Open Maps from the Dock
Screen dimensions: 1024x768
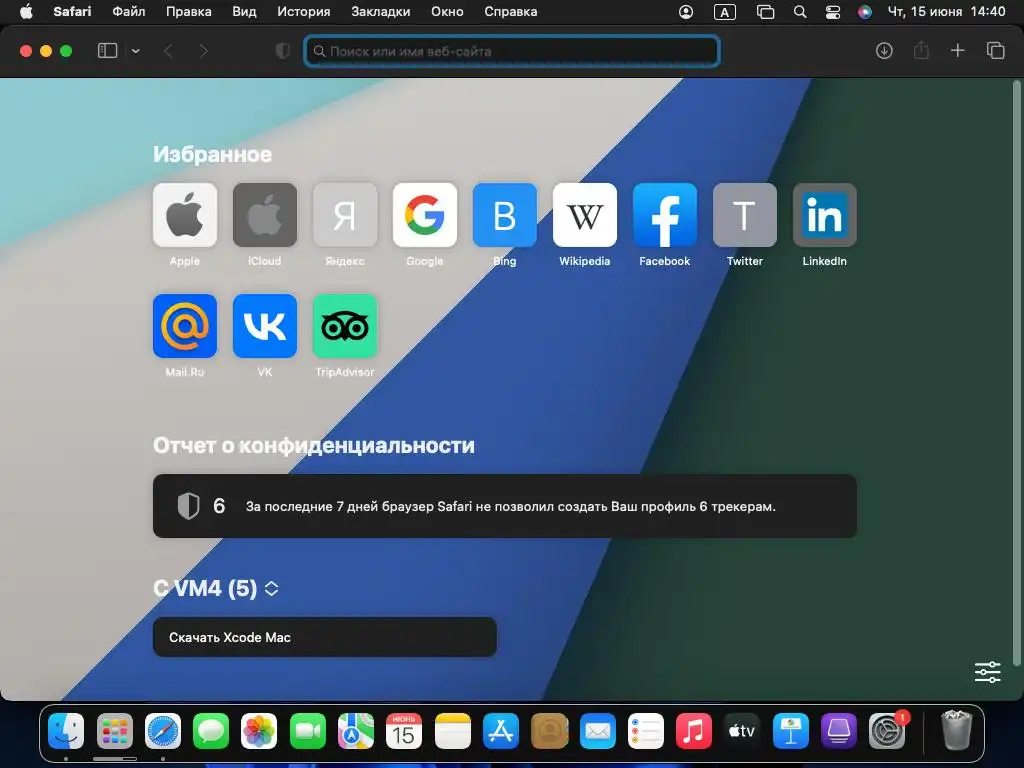click(356, 731)
